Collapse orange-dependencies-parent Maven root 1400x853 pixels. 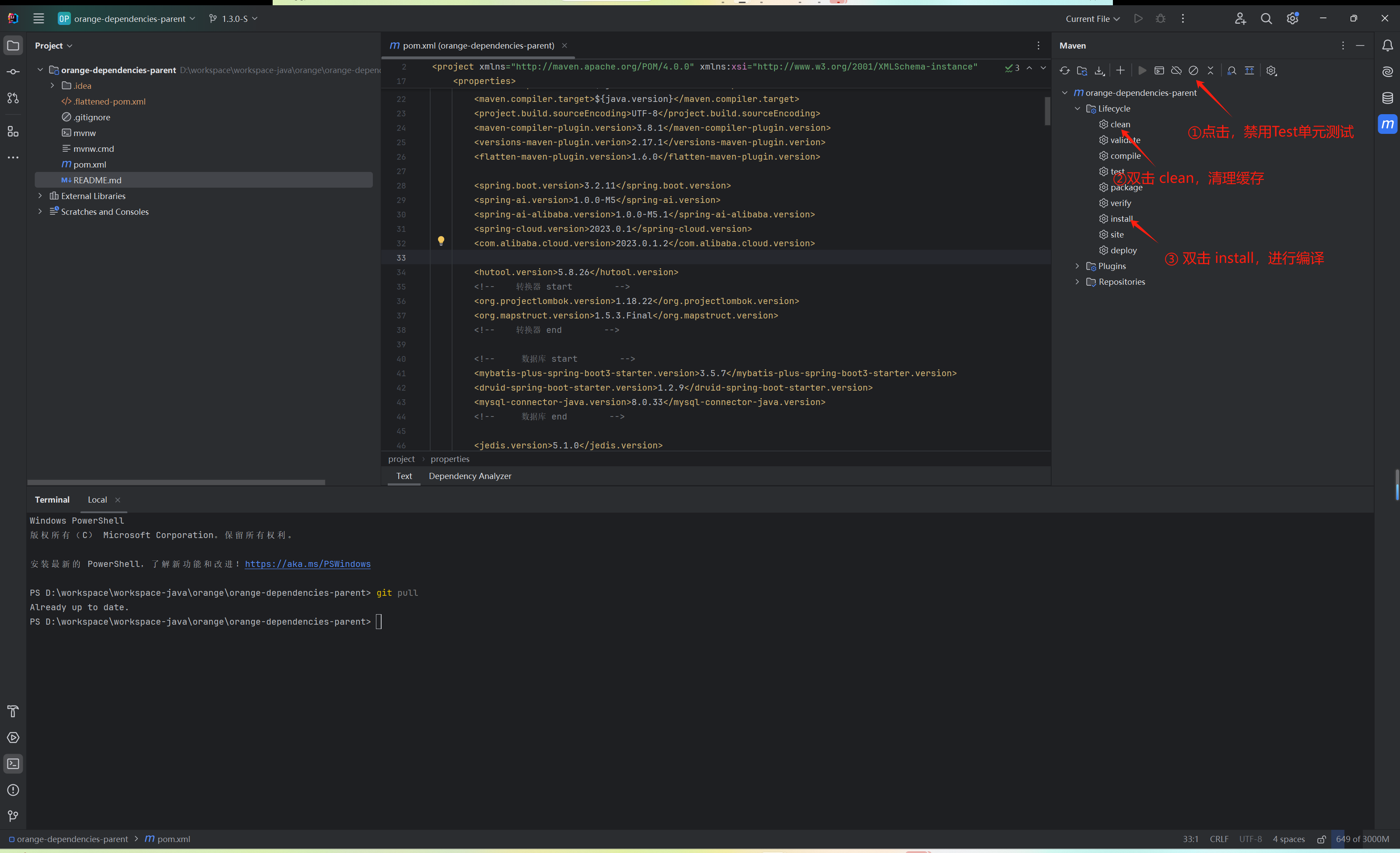(1065, 93)
